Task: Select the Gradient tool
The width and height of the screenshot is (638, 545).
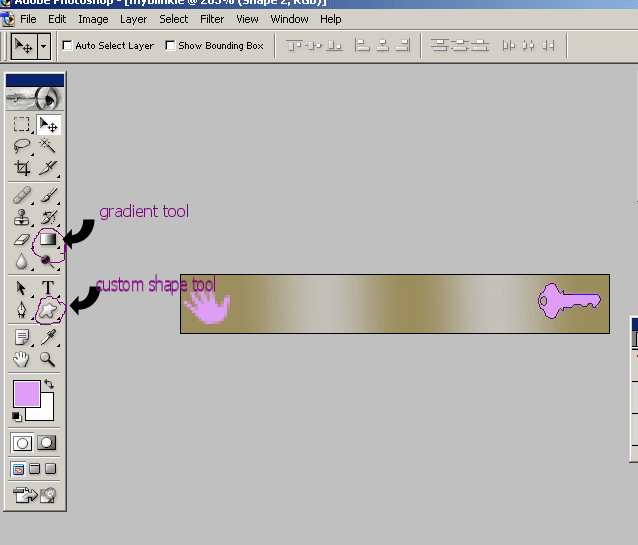Action: coord(48,239)
